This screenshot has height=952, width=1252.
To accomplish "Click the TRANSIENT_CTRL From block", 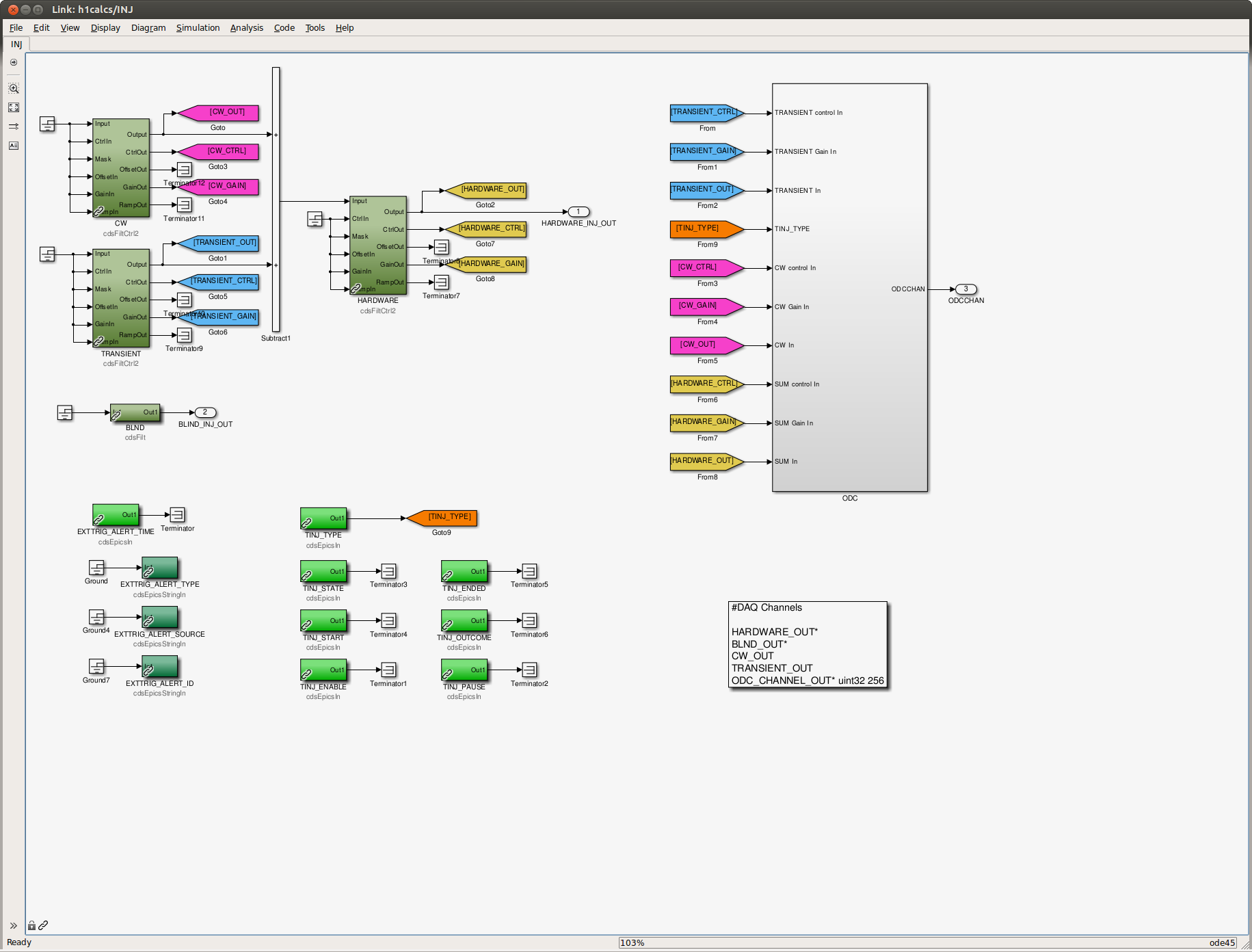I will point(707,113).
